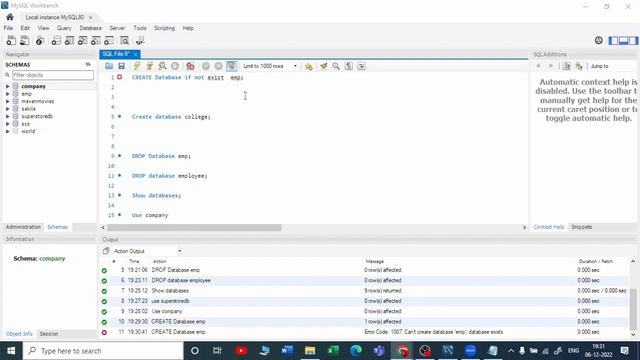Click the create new schema icon
Image resolution: width=640 pixels, height=360 pixels.
56,40
